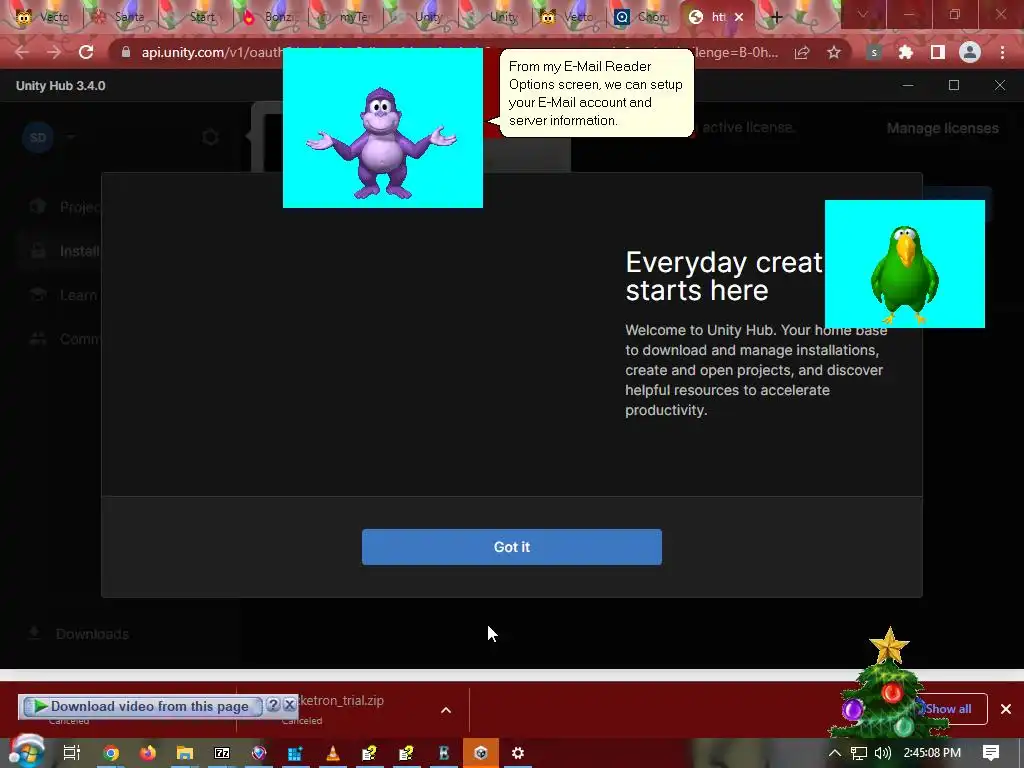Open Settings gear on the taskbar
Viewport: 1024px width, 768px height.
pyautogui.click(x=518, y=753)
